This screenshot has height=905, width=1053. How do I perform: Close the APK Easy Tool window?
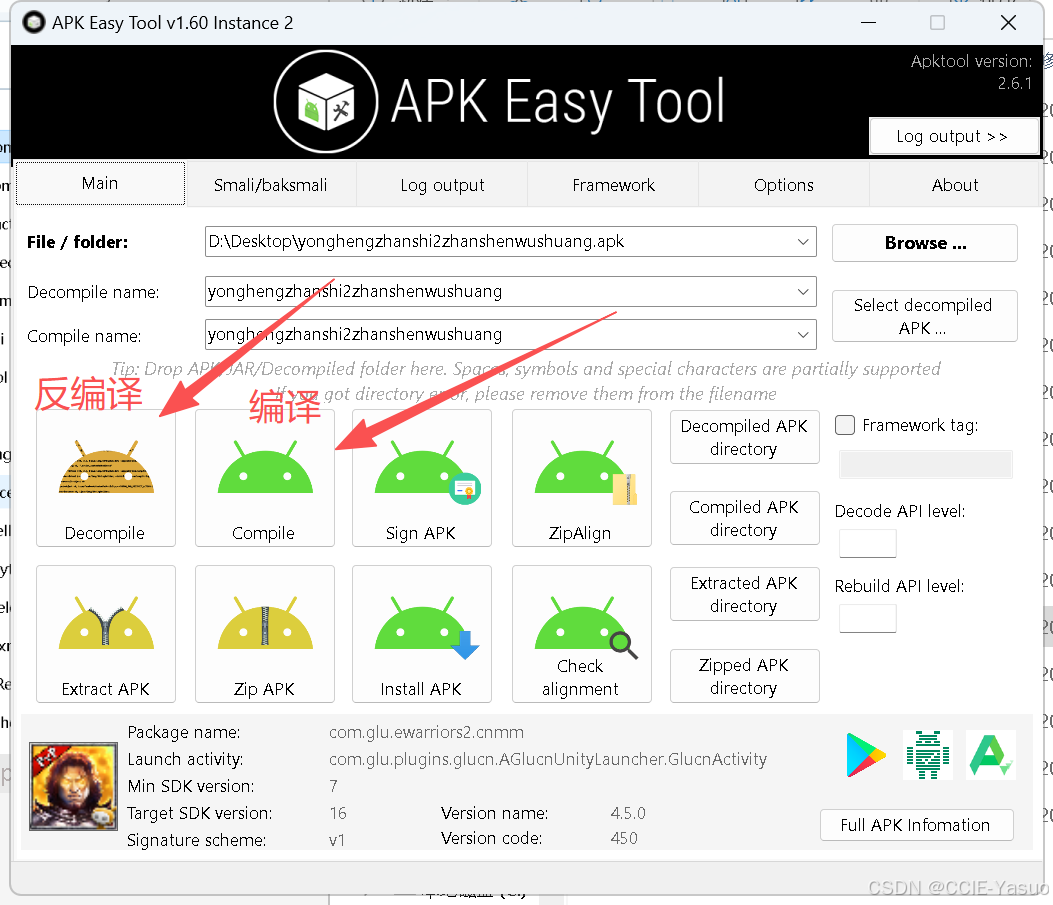point(1008,23)
